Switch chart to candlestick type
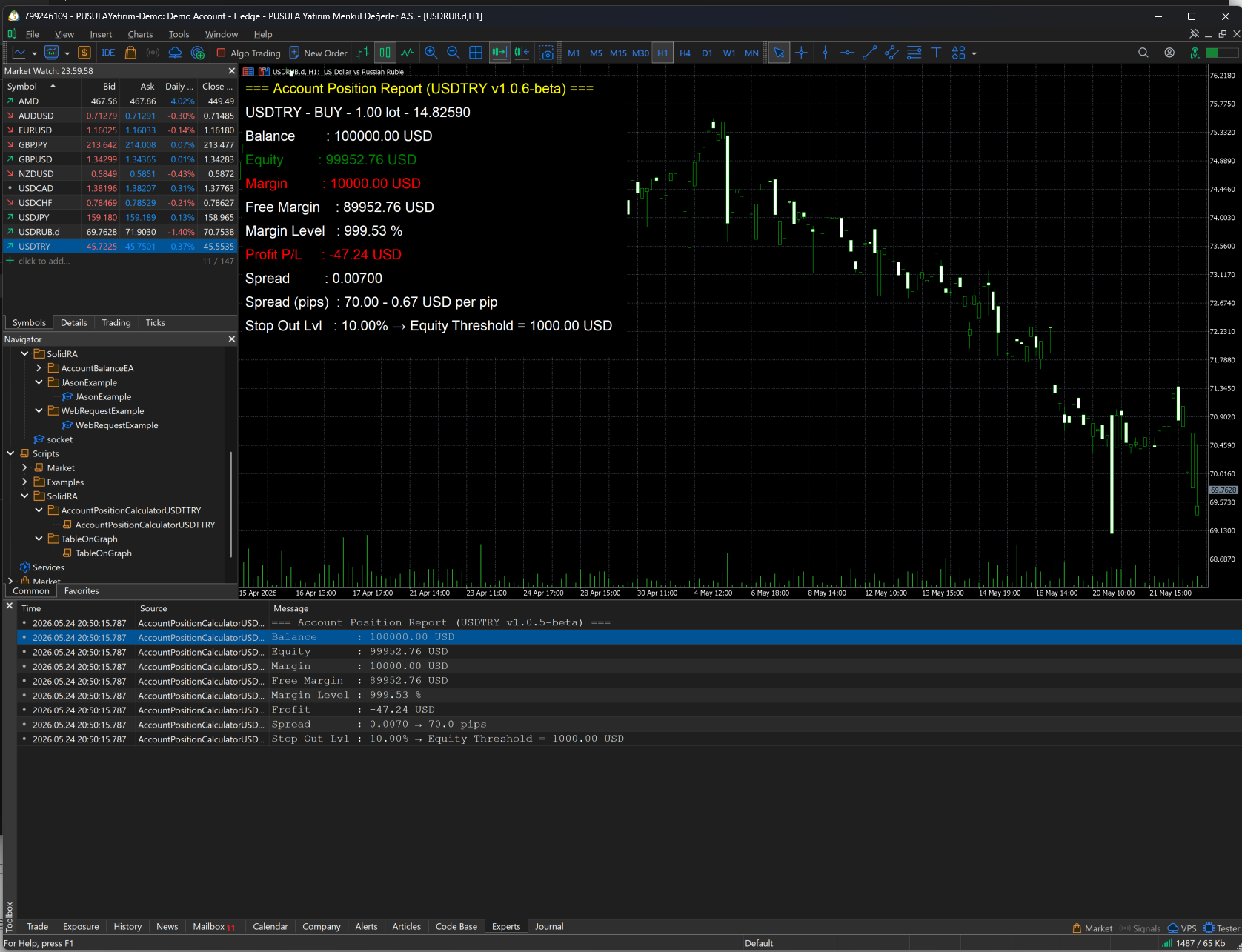The image size is (1242, 952). coord(385,53)
